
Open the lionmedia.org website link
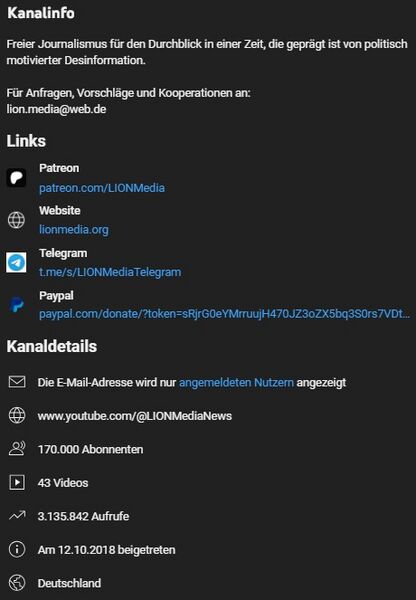(73, 230)
